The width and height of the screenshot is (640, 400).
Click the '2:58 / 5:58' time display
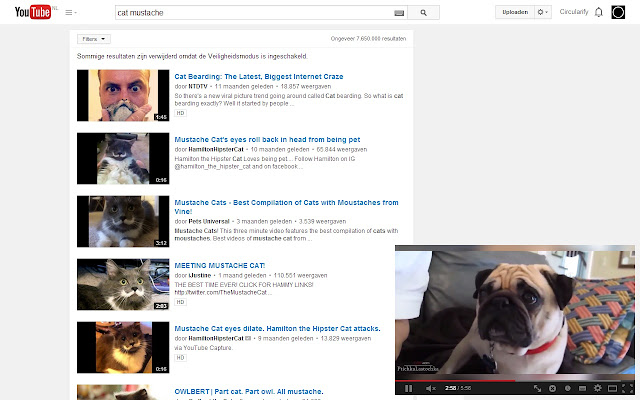[458, 388]
